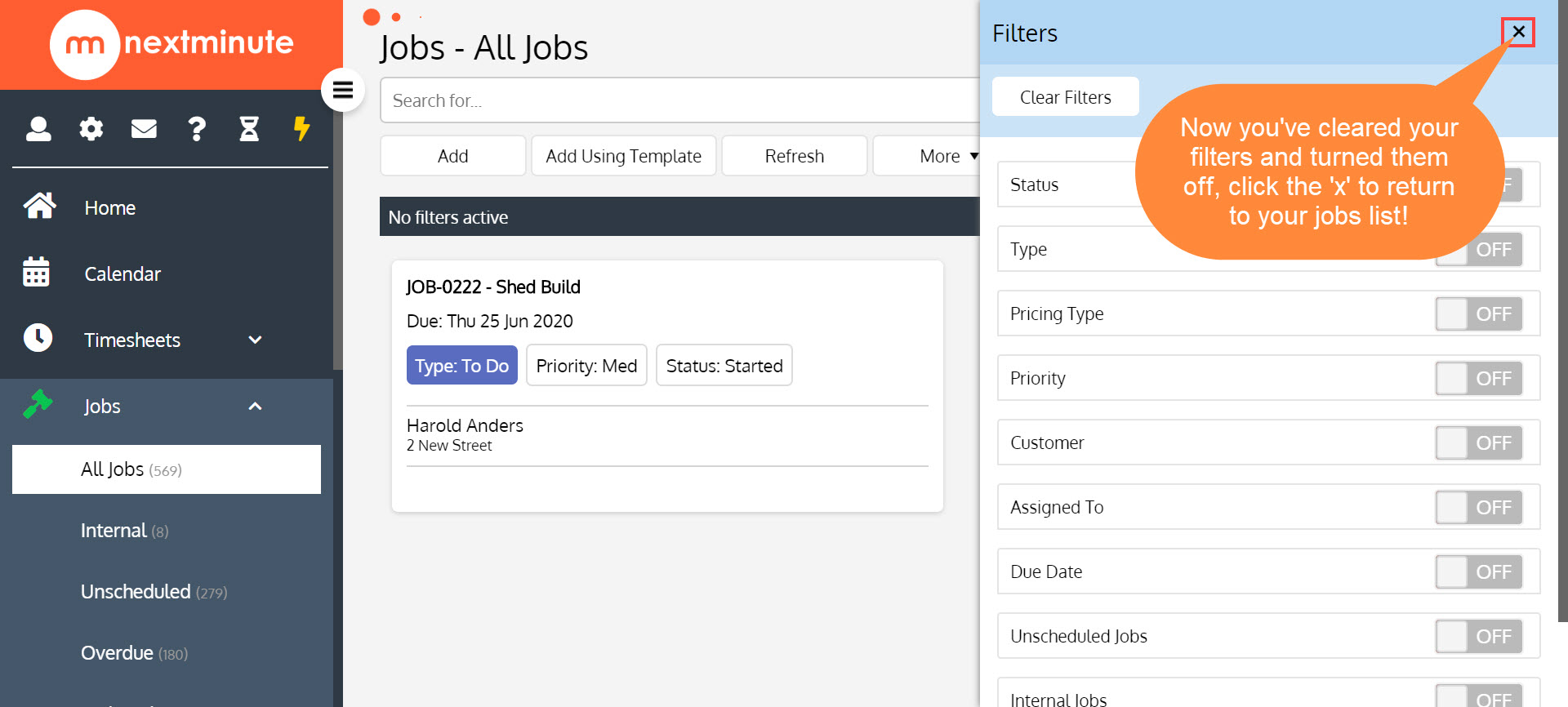Open the settings gear icon

91,128
